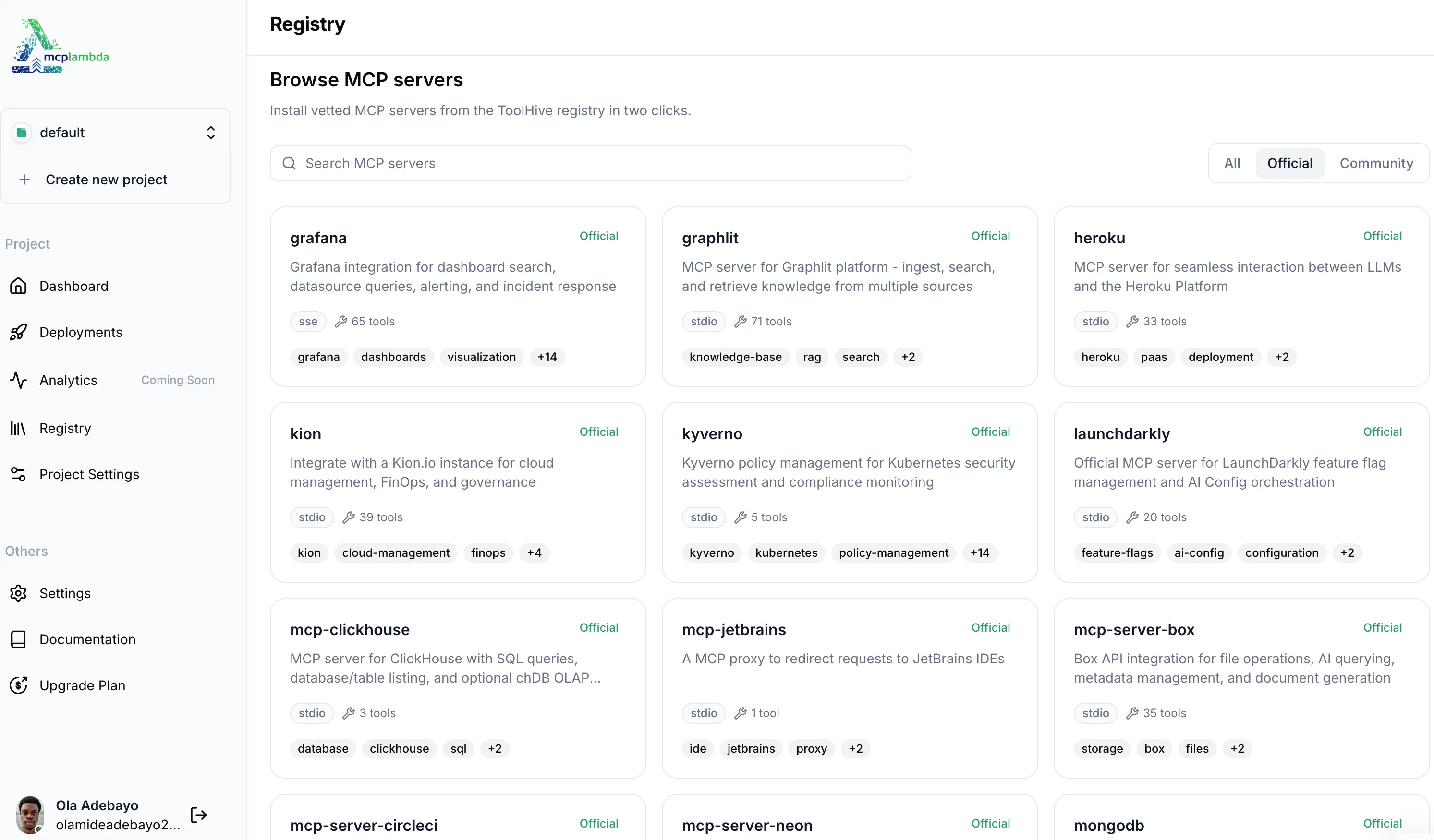Open the mcp-server-circleci card title
Image resolution: width=1434 pixels, height=840 pixels.
(364, 825)
